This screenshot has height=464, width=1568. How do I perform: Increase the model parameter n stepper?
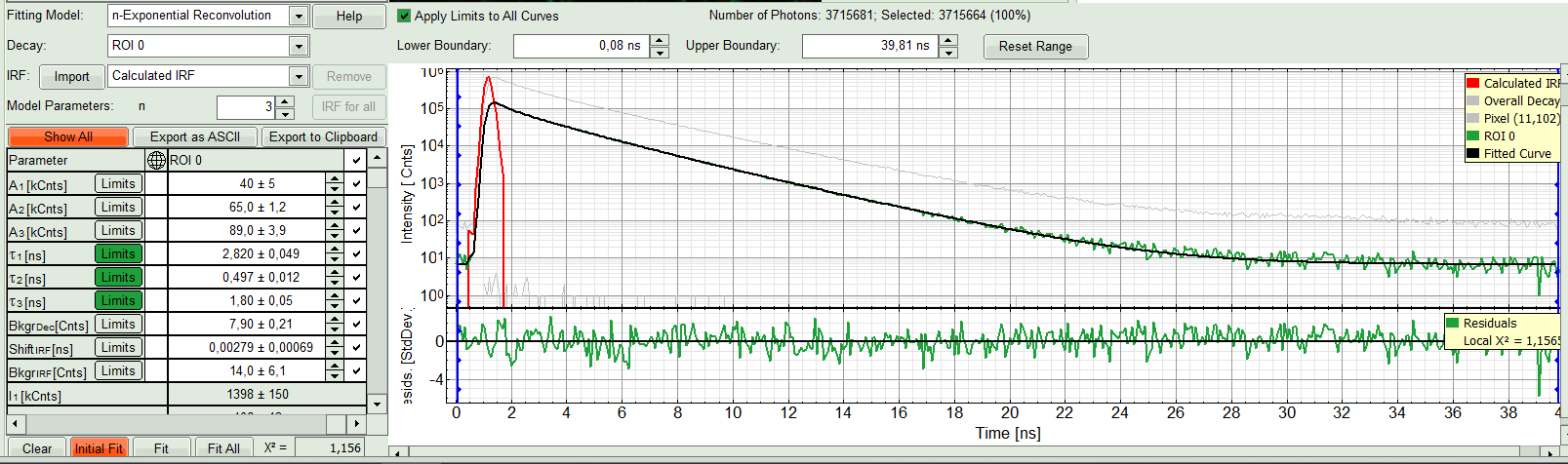pos(285,101)
